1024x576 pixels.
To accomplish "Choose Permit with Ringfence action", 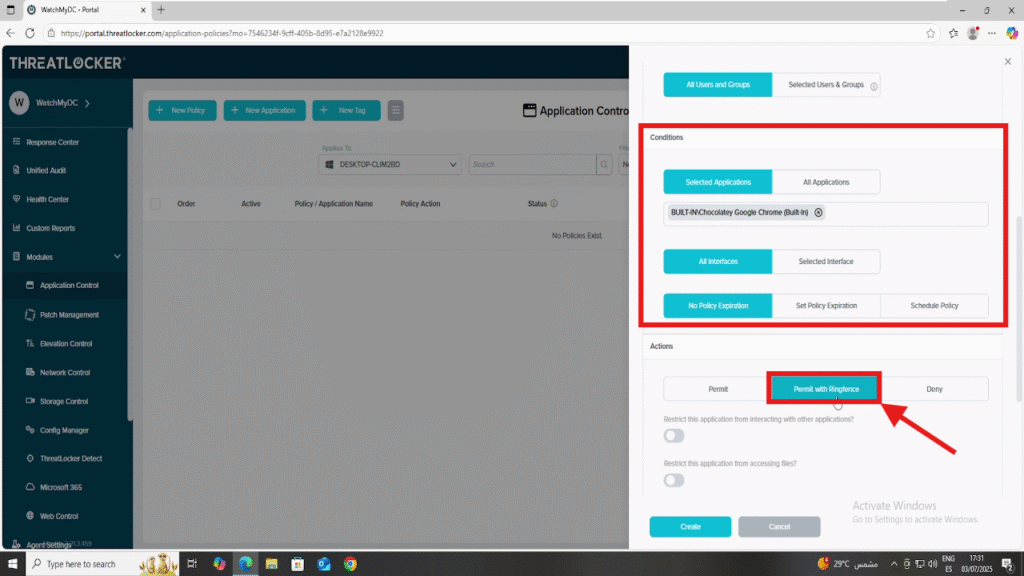I will tap(826, 389).
